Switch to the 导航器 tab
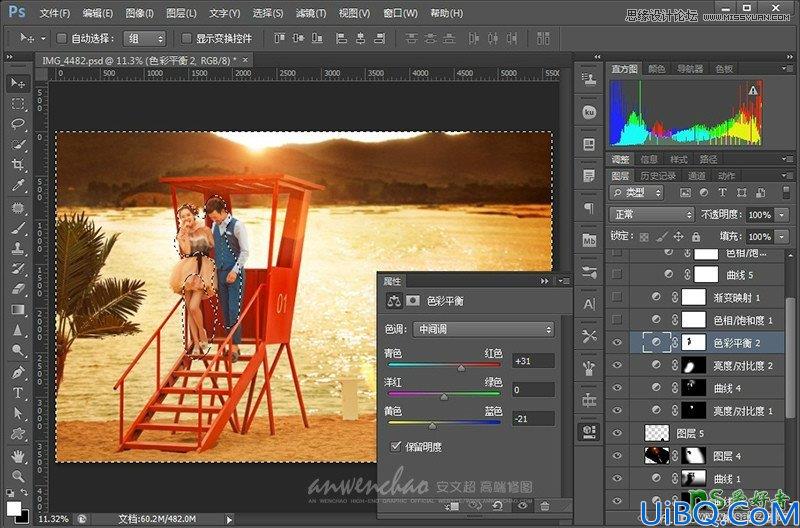Image resolution: width=800 pixels, height=528 pixels. point(690,68)
